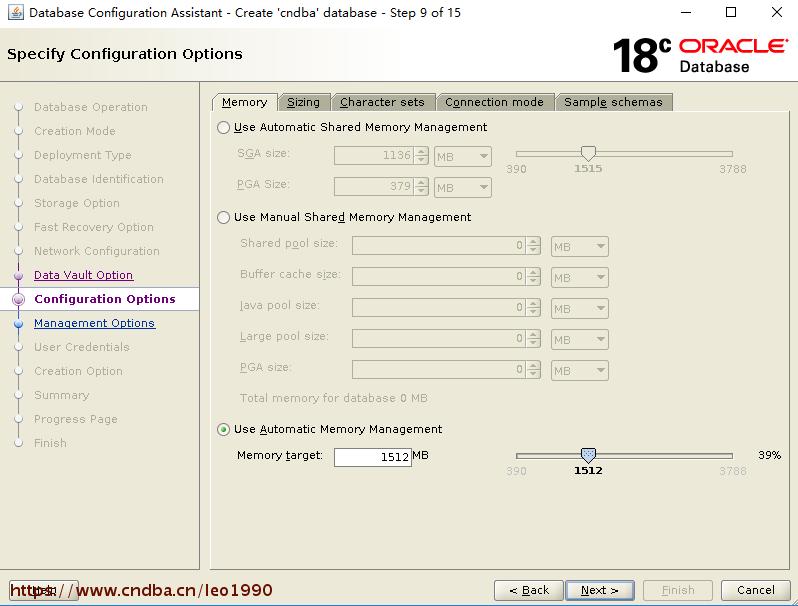This screenshot has height=606, width=798.
Task: Click the Shared pool size field
Action: (x=439, y=246)
